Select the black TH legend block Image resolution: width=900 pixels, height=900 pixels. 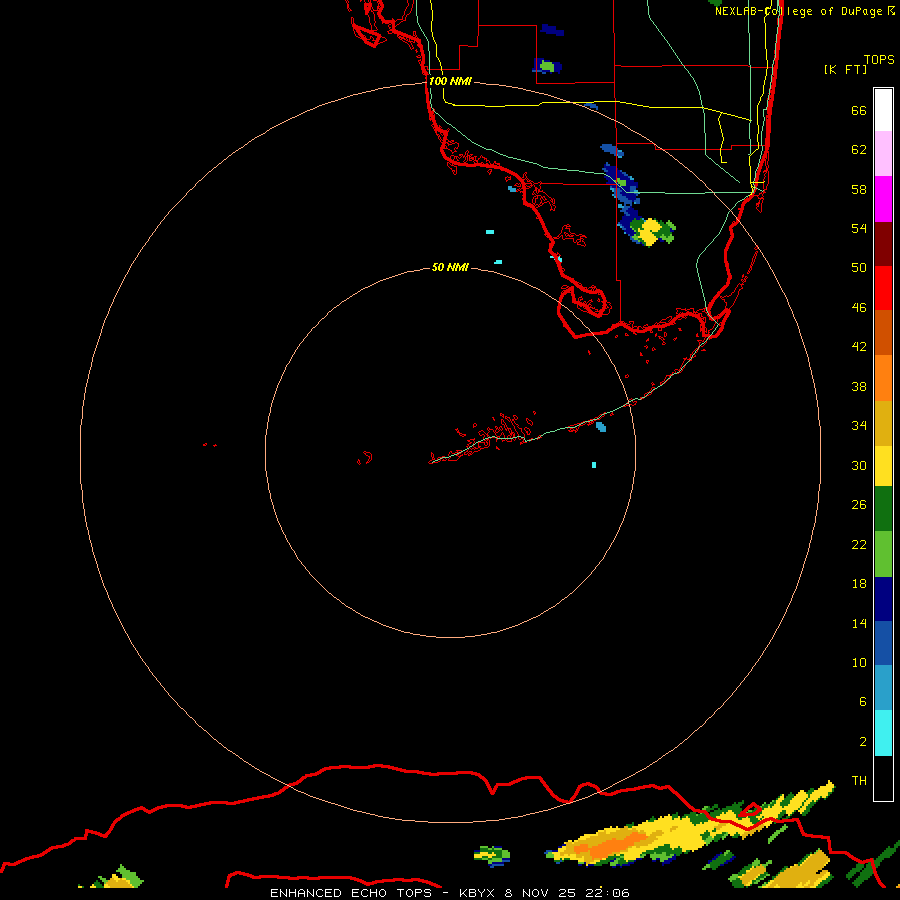[883, 778]
